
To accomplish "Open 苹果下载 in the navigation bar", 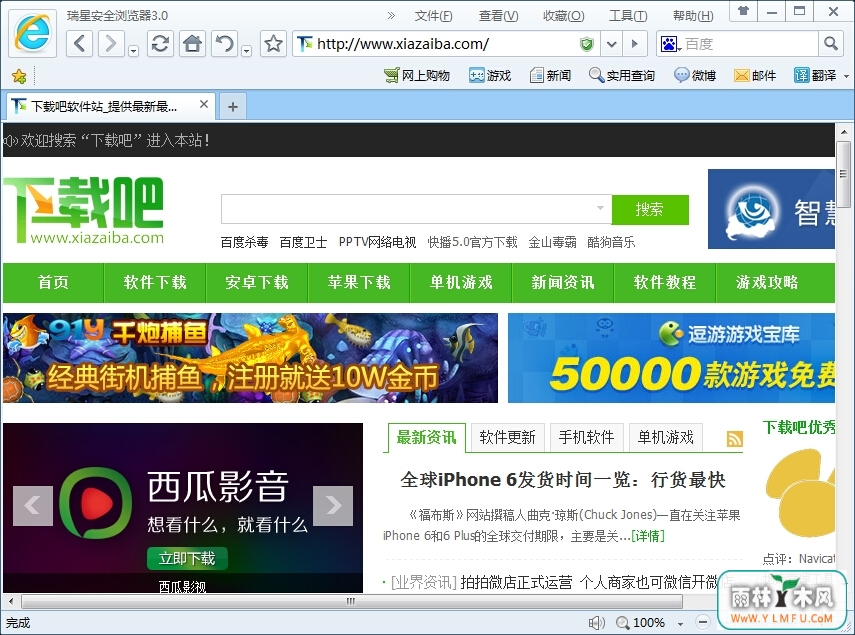I will point(359,282).
